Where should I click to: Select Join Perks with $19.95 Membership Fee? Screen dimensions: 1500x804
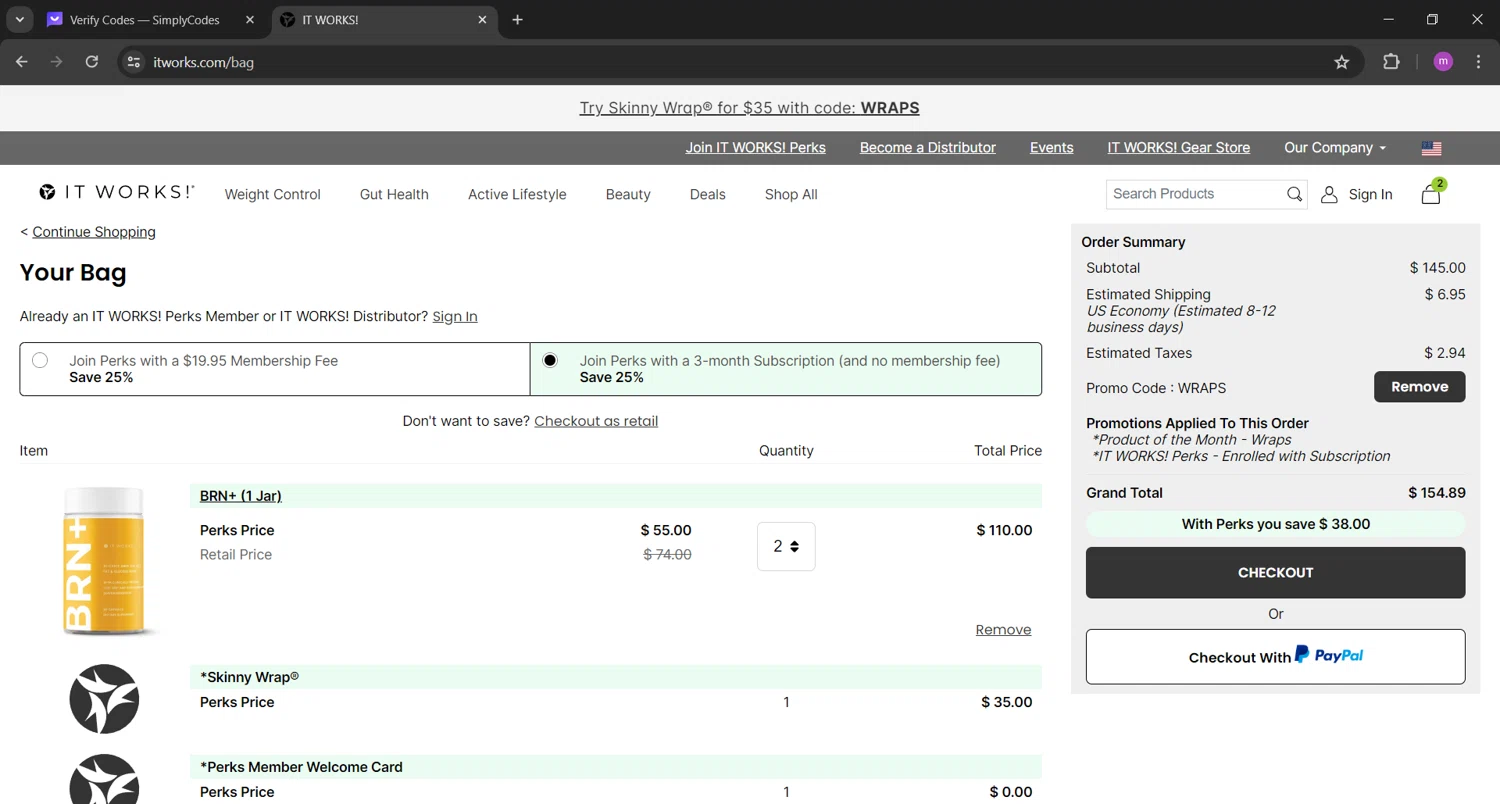[40, 360]
